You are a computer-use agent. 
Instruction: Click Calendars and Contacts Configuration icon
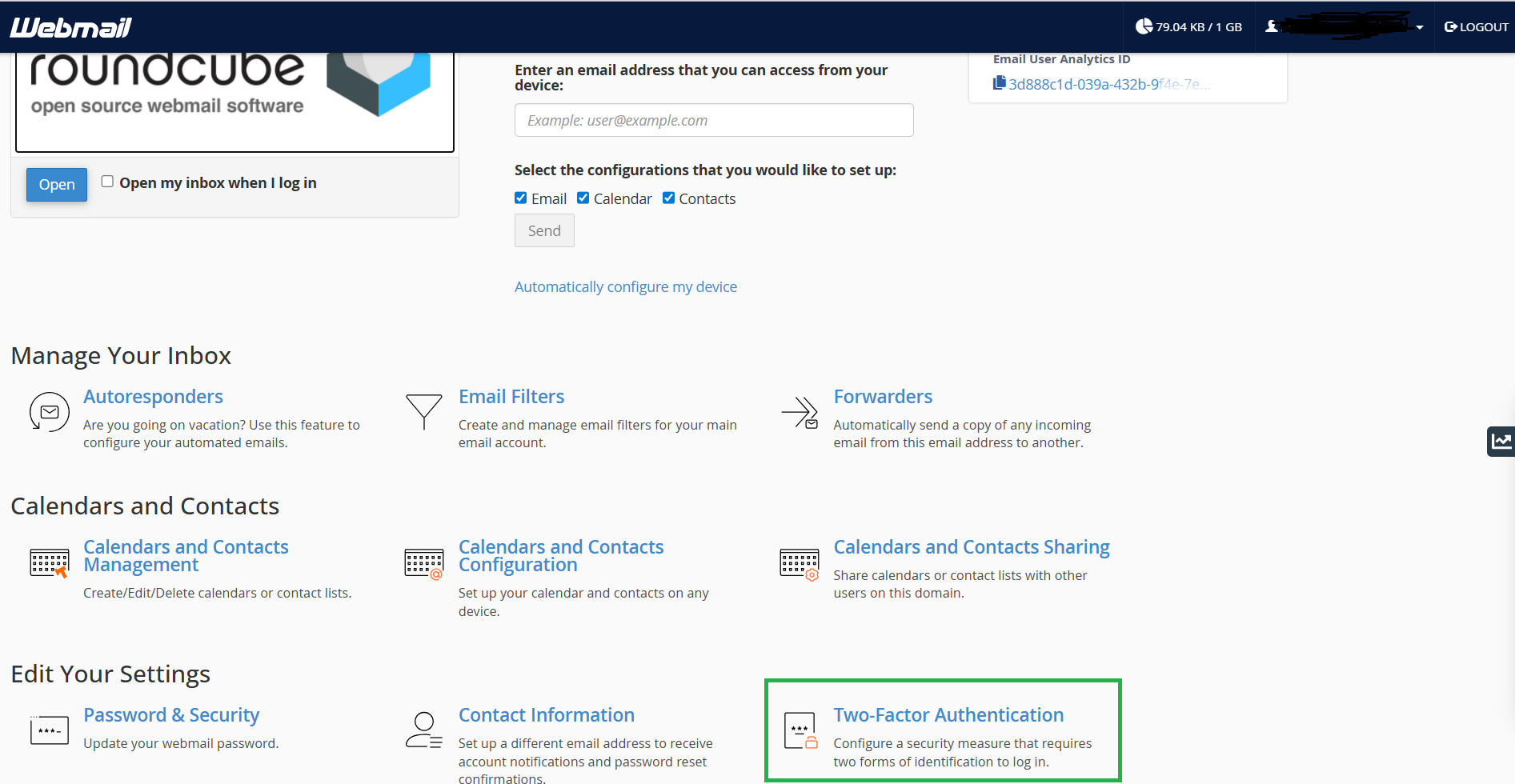(x=423, y=563)
